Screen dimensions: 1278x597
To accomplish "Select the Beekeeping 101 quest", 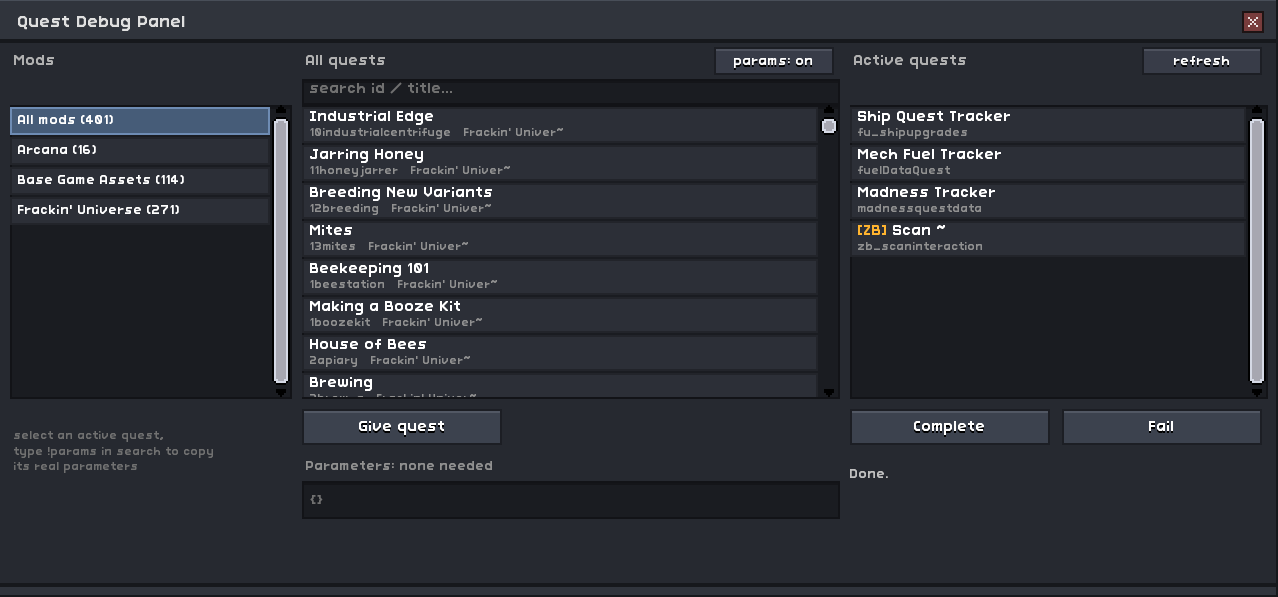I will 560,276.
